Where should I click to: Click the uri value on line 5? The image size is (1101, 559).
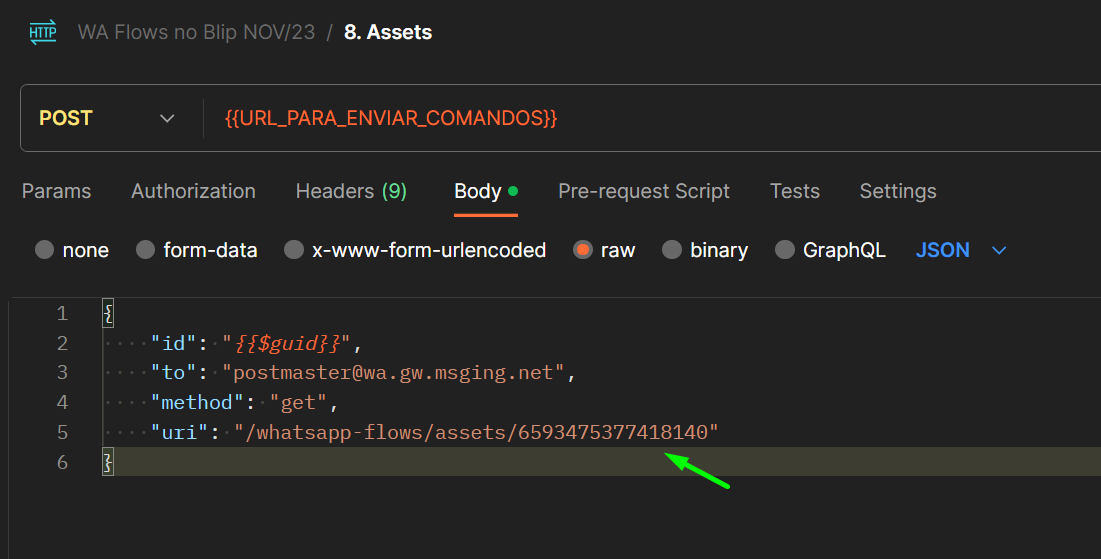click(477, 432)
